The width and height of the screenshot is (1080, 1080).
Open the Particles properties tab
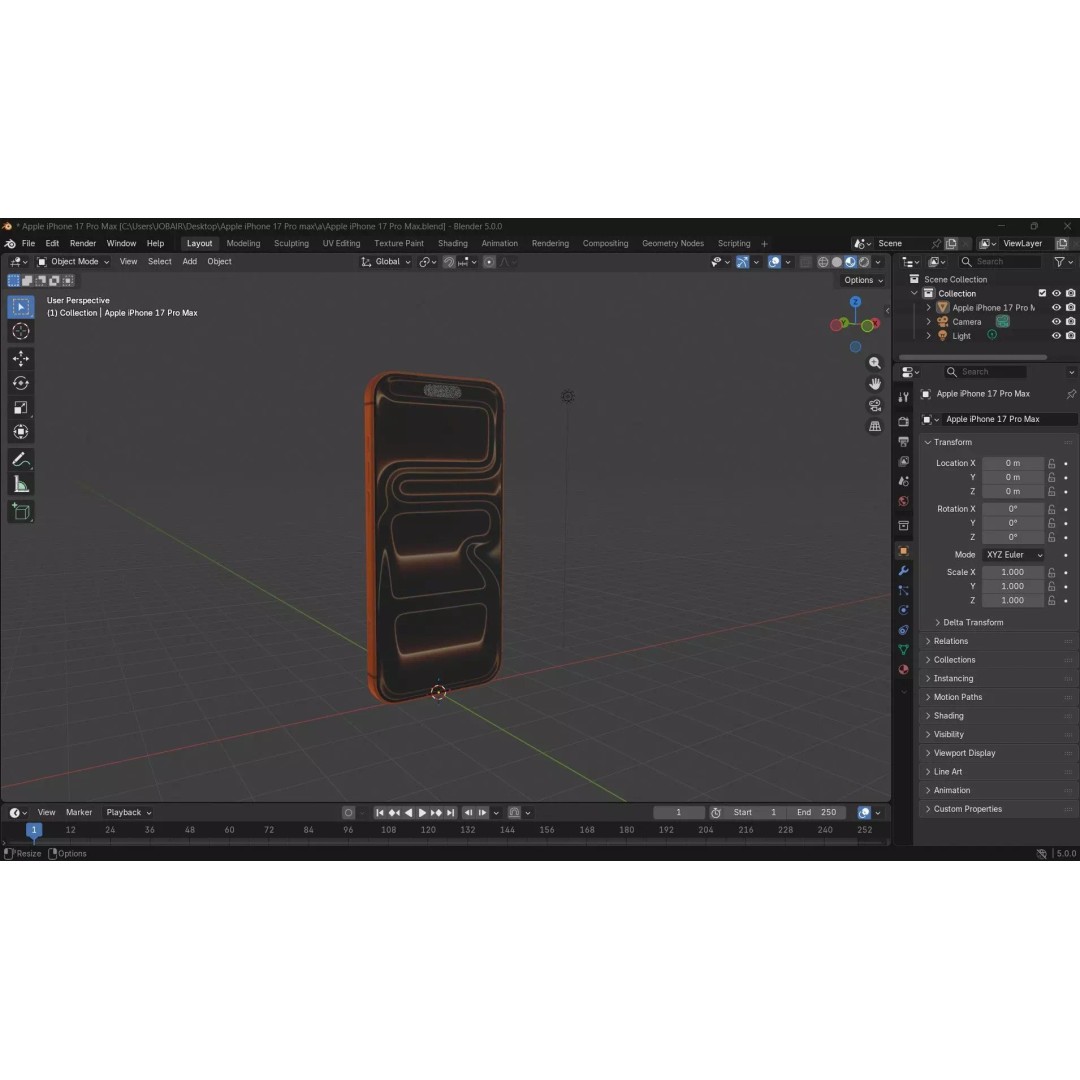(x=904, y=591)
